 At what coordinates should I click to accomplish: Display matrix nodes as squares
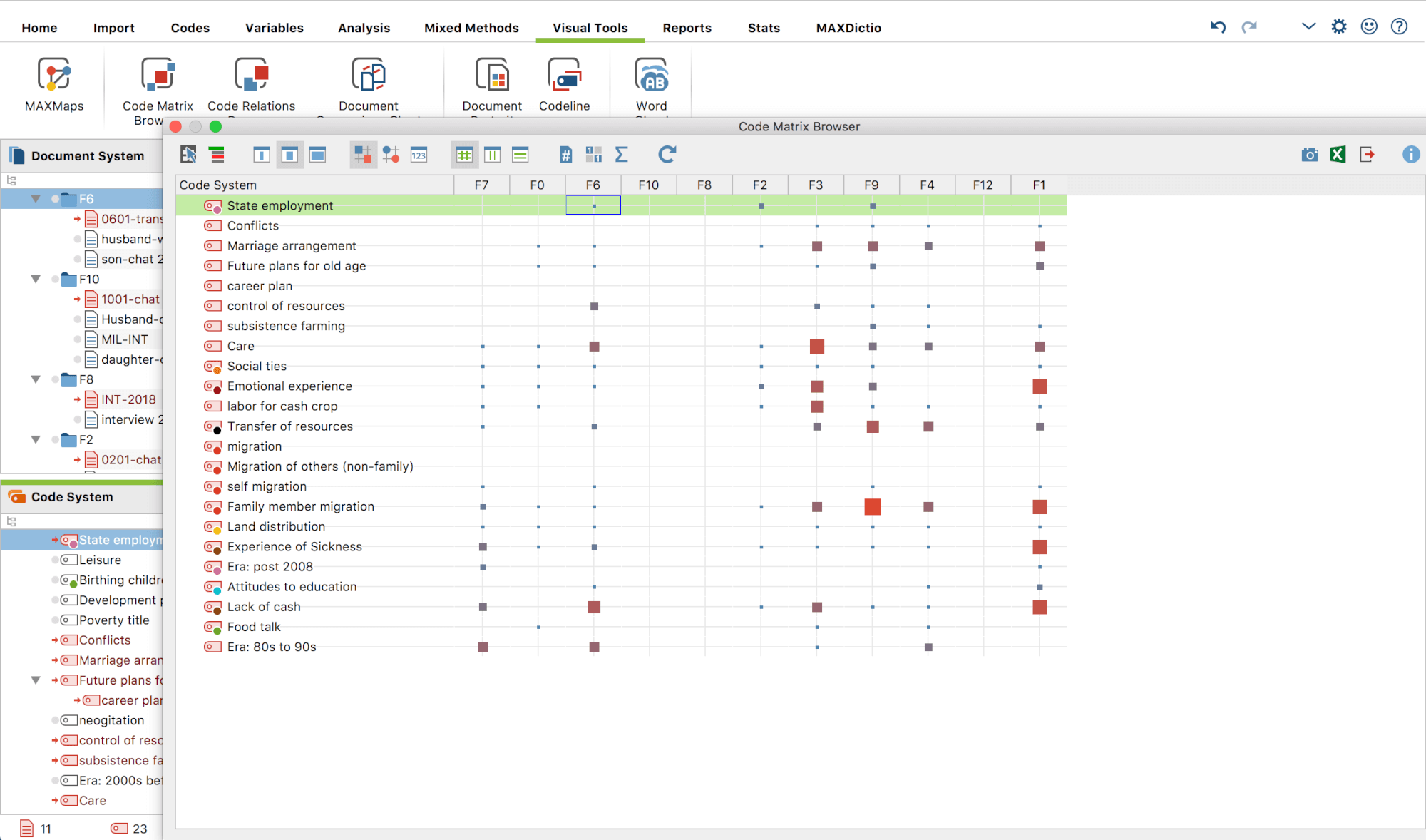click(363, 155)
